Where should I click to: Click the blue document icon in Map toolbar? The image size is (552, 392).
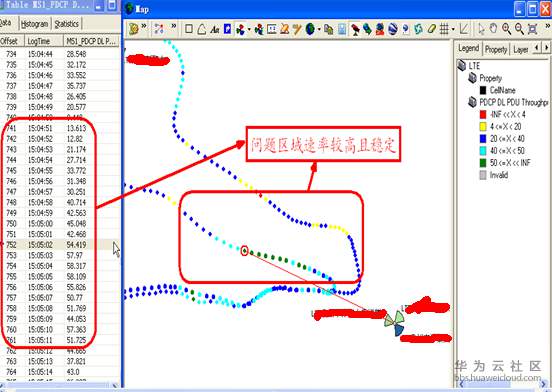click(x=228, y=29)
